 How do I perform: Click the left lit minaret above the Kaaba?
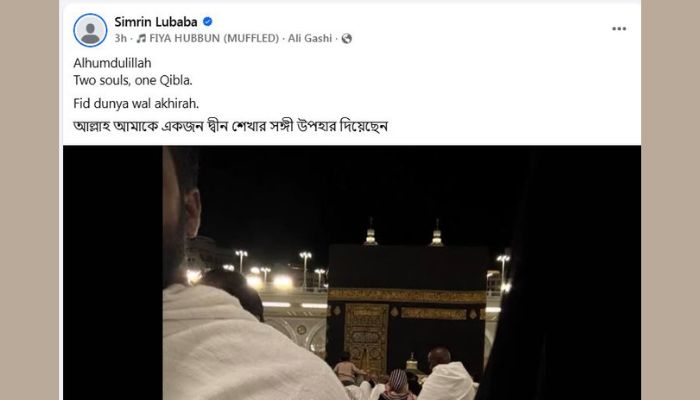pos(371,232)
